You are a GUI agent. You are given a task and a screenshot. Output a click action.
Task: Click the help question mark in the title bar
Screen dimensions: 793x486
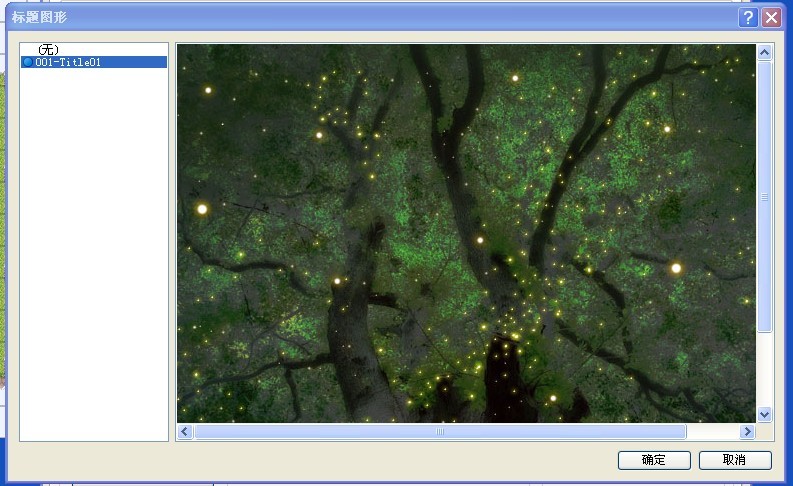(747, 18)
